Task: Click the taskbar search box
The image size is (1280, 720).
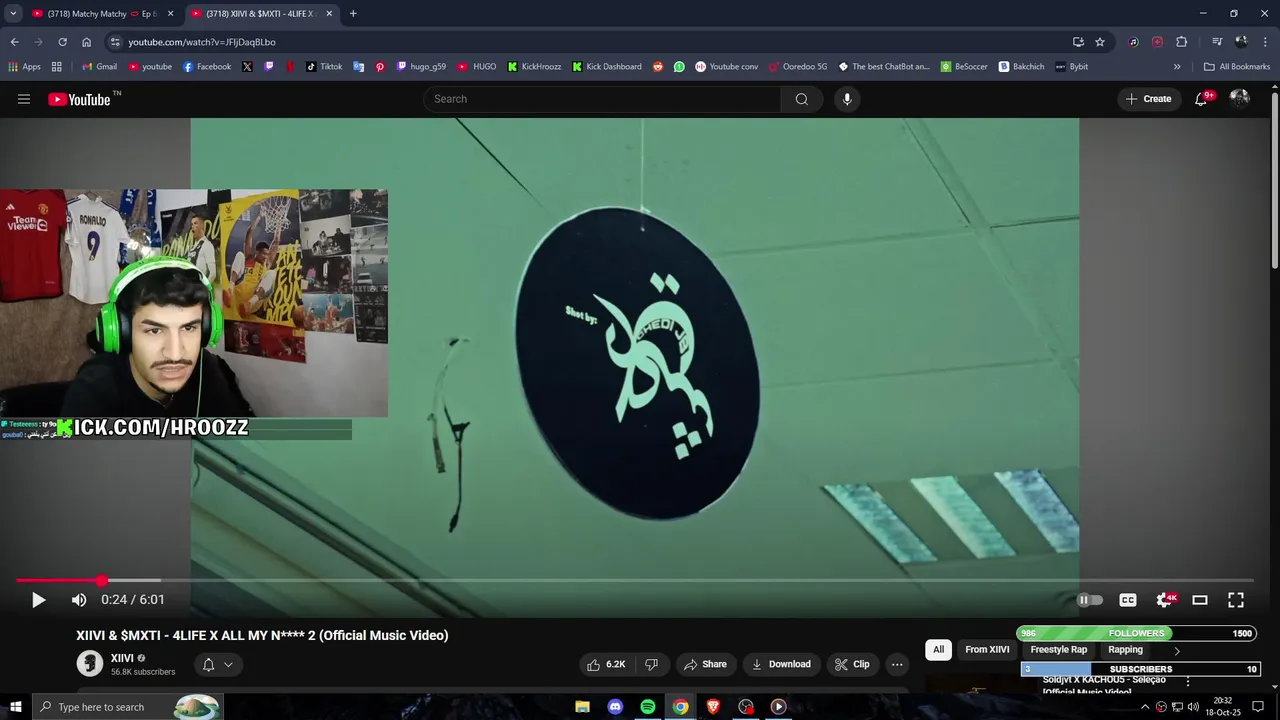Action: (128, 707)
